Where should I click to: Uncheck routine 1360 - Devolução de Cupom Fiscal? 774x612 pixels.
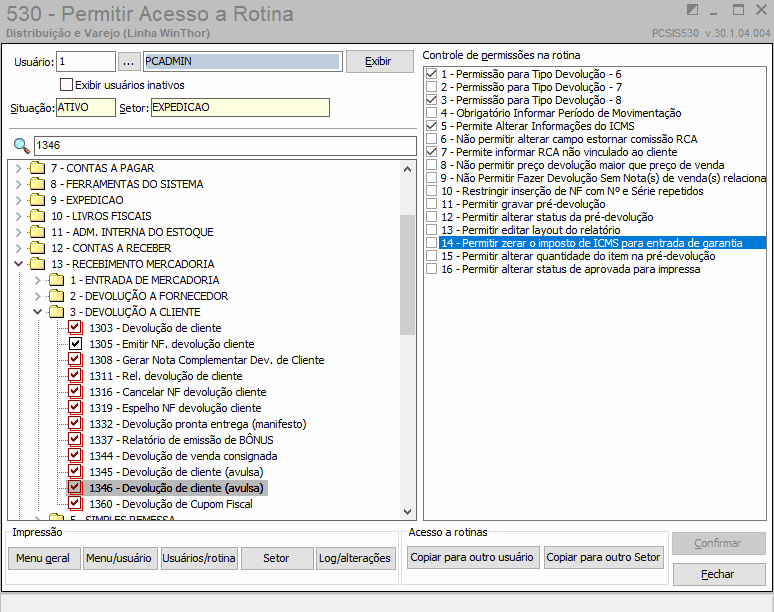[75, 504]
